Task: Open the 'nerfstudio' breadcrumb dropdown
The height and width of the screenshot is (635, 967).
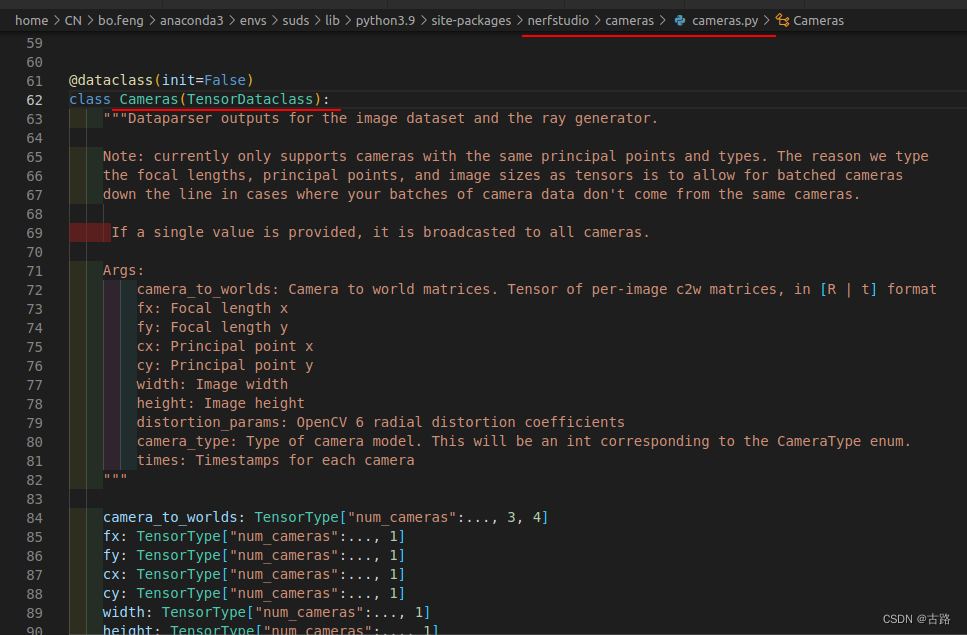Action: 558,20
